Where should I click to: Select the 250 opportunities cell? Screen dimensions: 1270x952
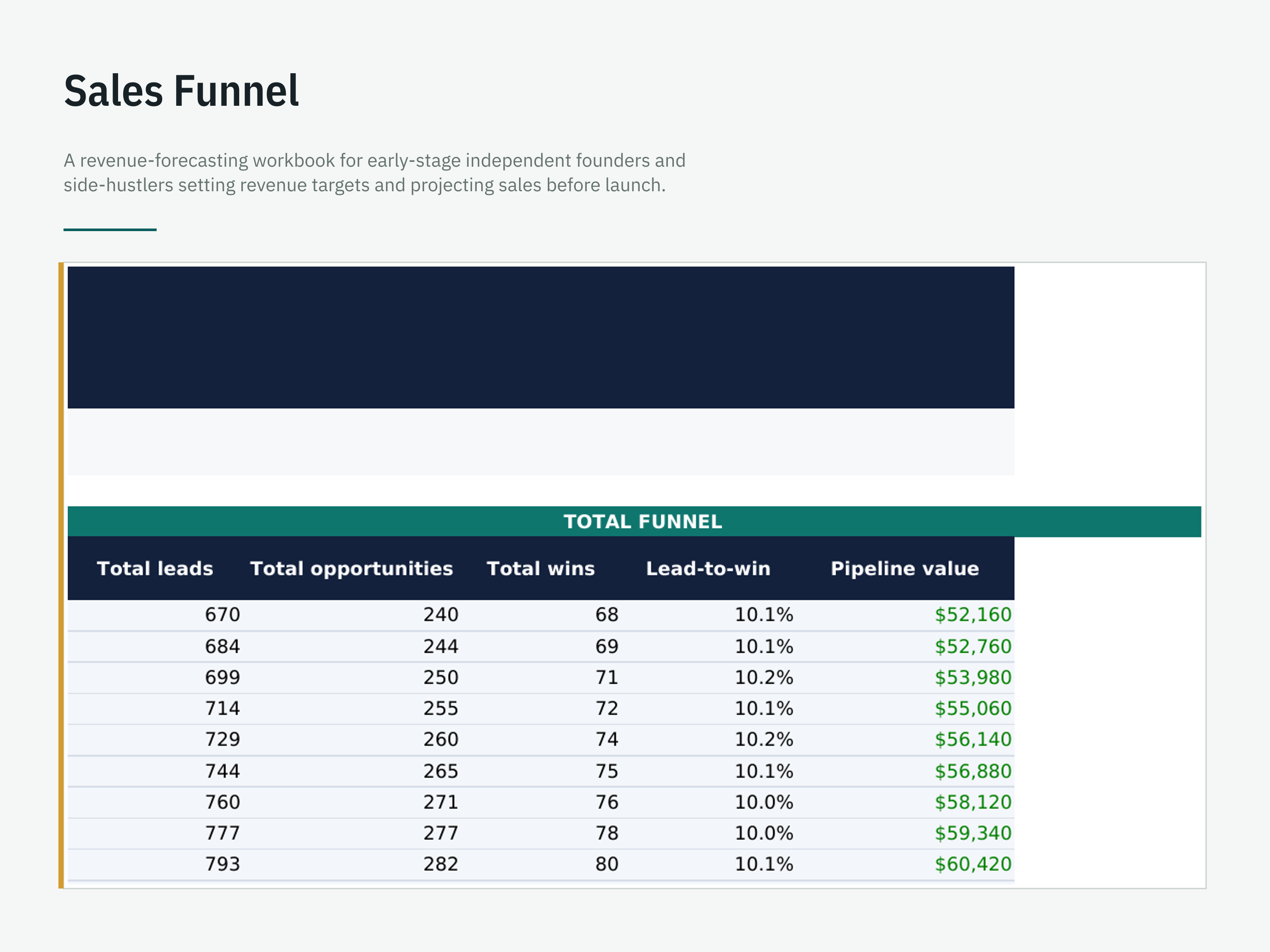(441, 677)
